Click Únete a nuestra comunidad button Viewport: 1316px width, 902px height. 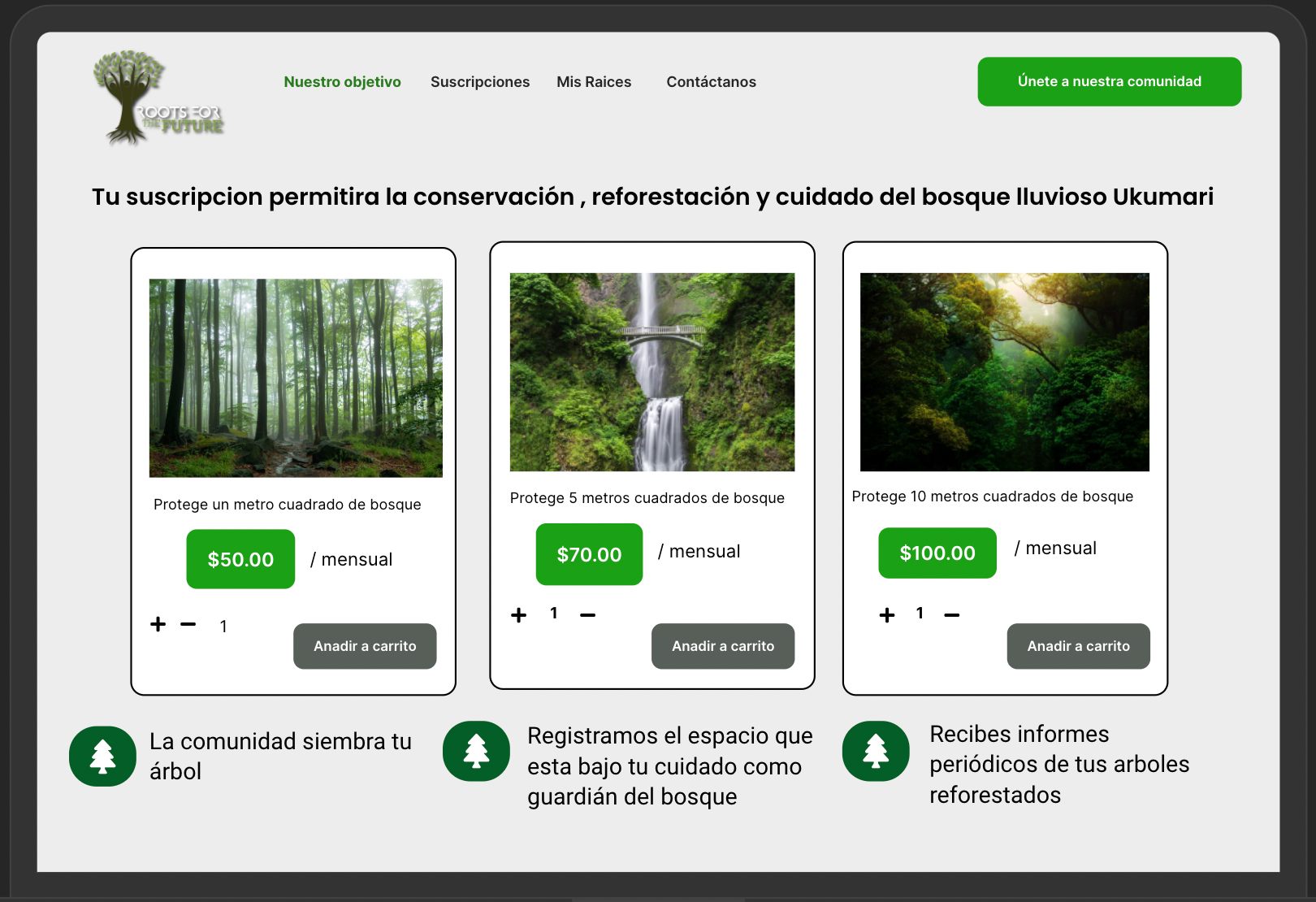click(1109, 81)
